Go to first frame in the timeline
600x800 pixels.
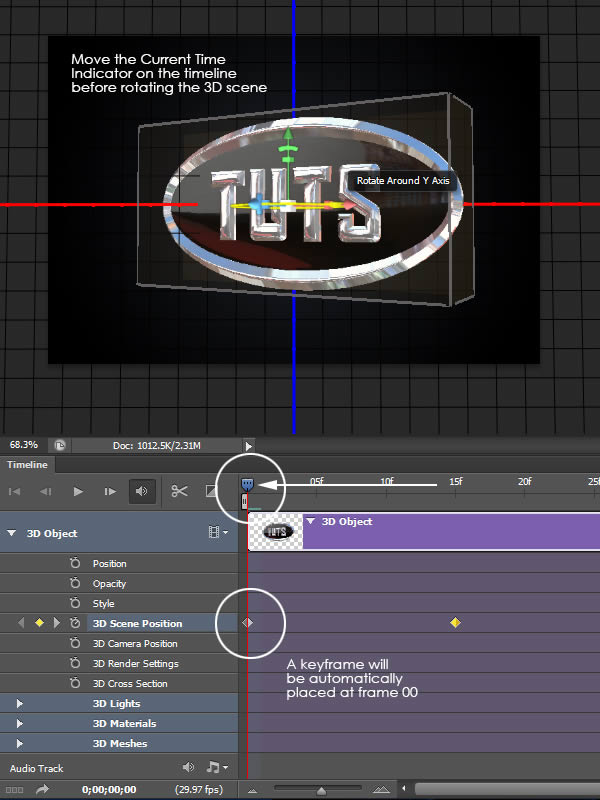[15, 491]
